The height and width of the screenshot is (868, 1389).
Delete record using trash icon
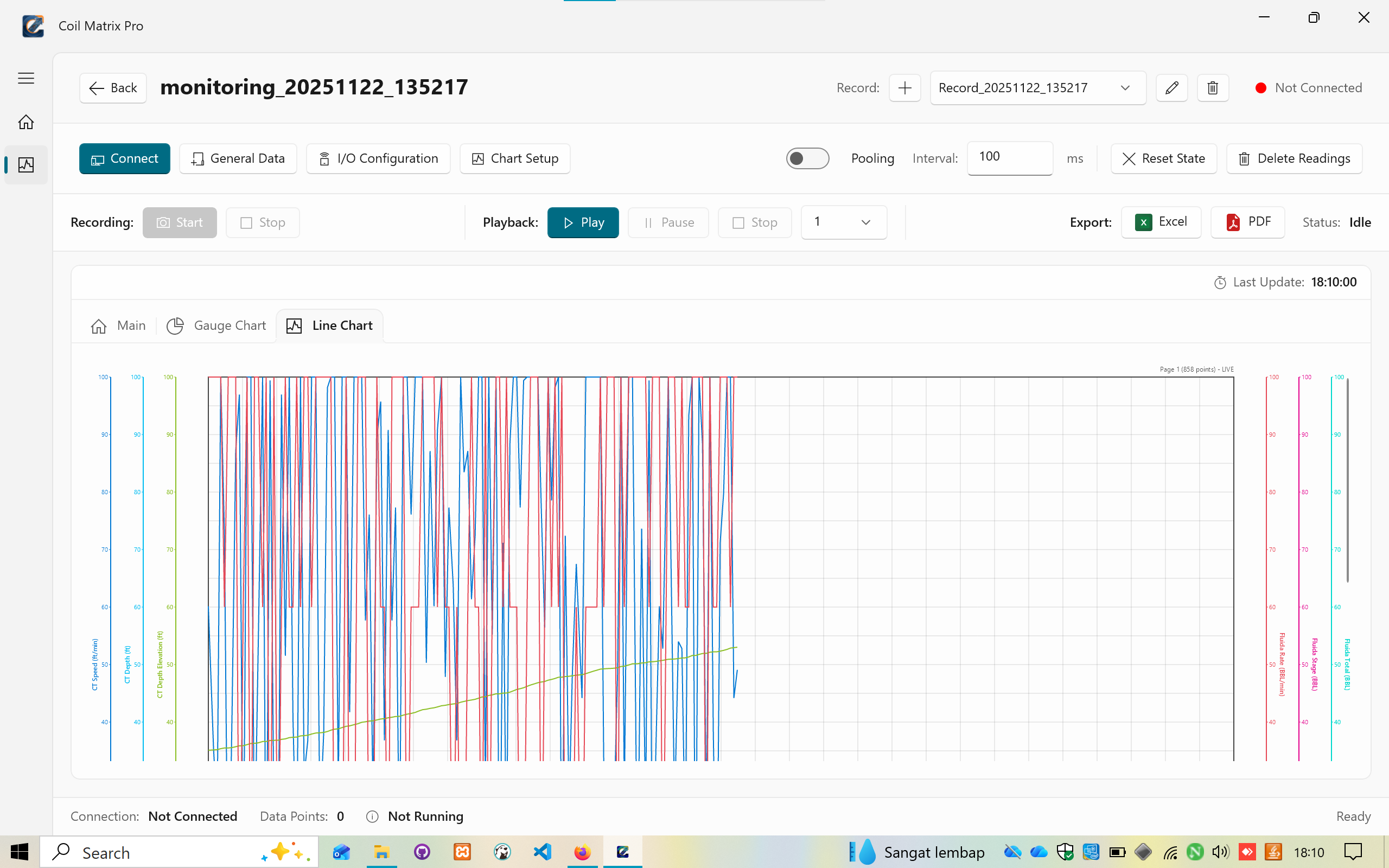[1212, 88]
